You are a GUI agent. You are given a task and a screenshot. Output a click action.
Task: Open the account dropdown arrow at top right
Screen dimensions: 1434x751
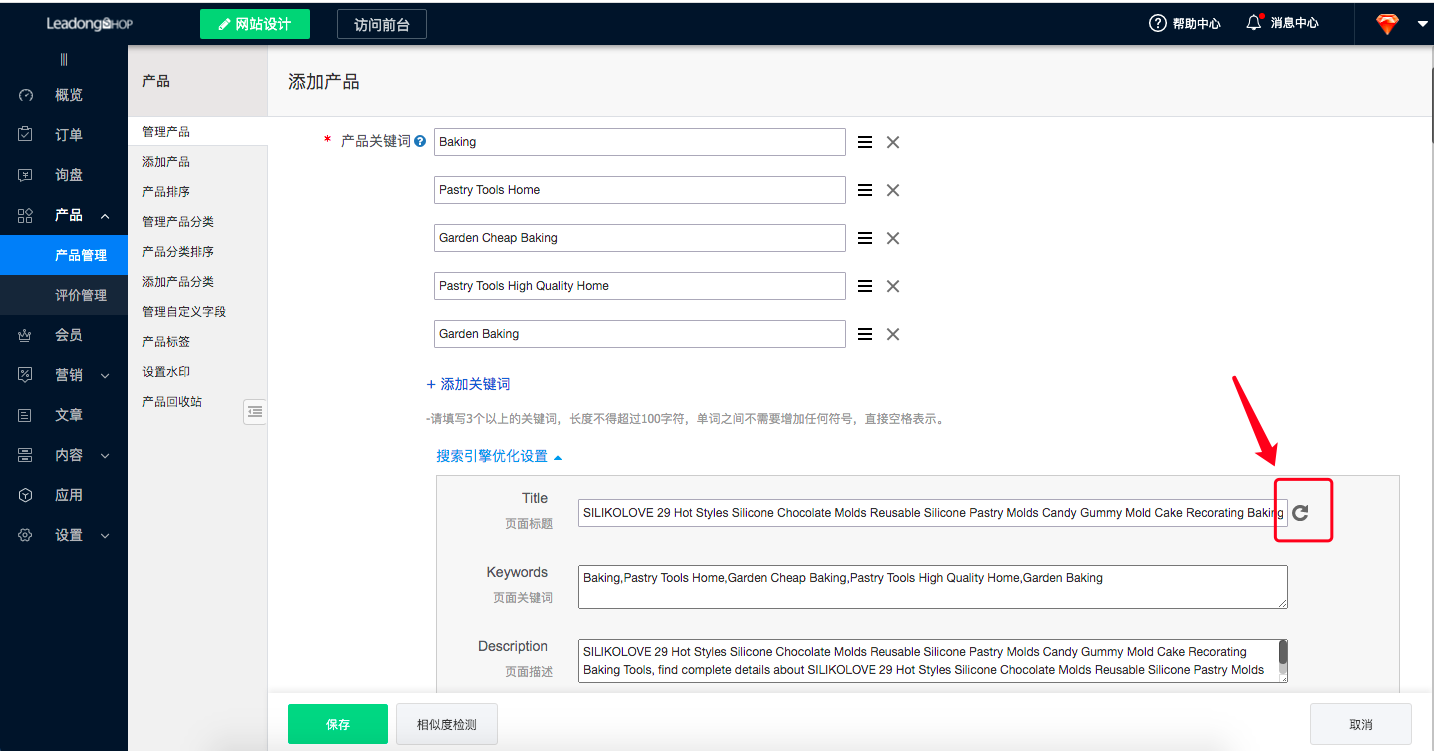pos(1422,24)
